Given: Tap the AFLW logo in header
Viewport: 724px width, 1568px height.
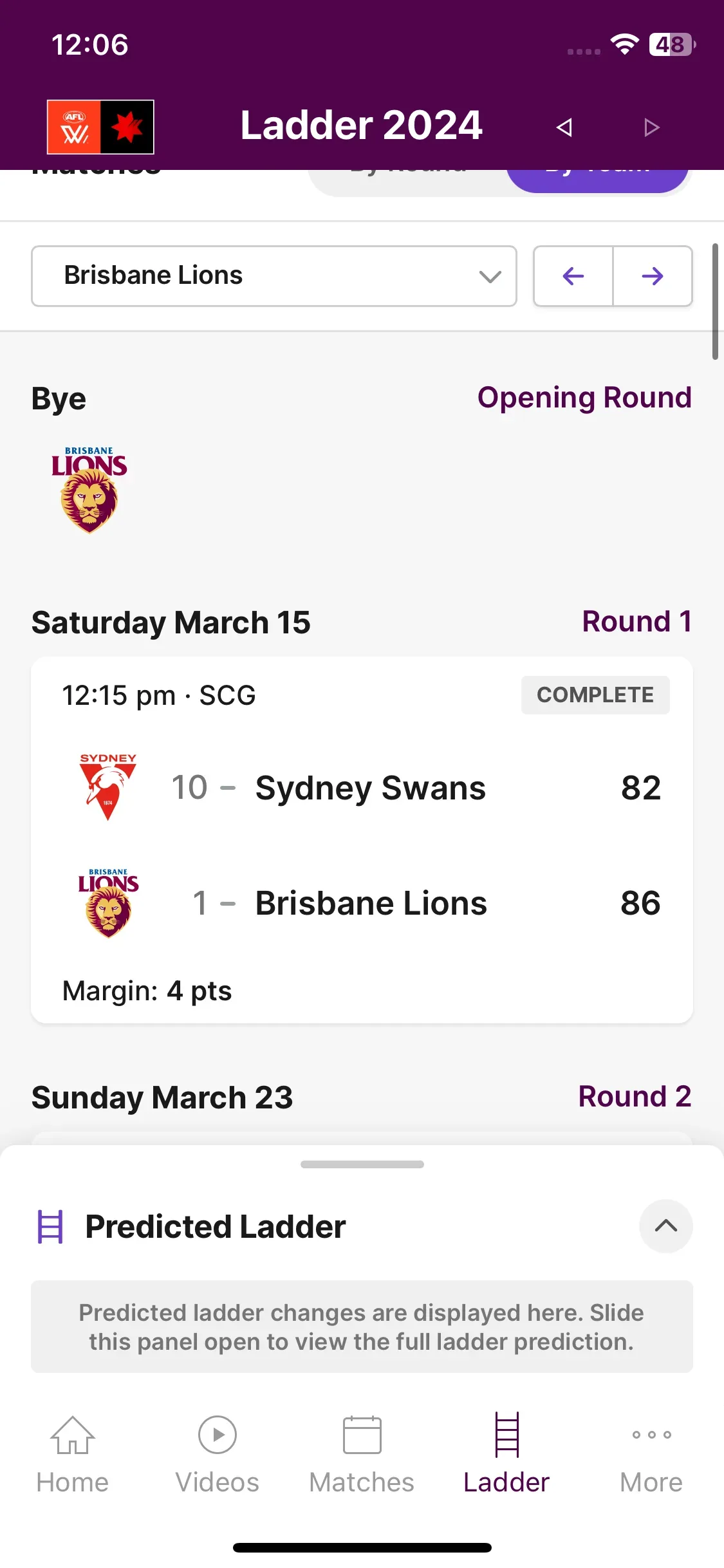Looking at the screenshot, I should point(100,127).
